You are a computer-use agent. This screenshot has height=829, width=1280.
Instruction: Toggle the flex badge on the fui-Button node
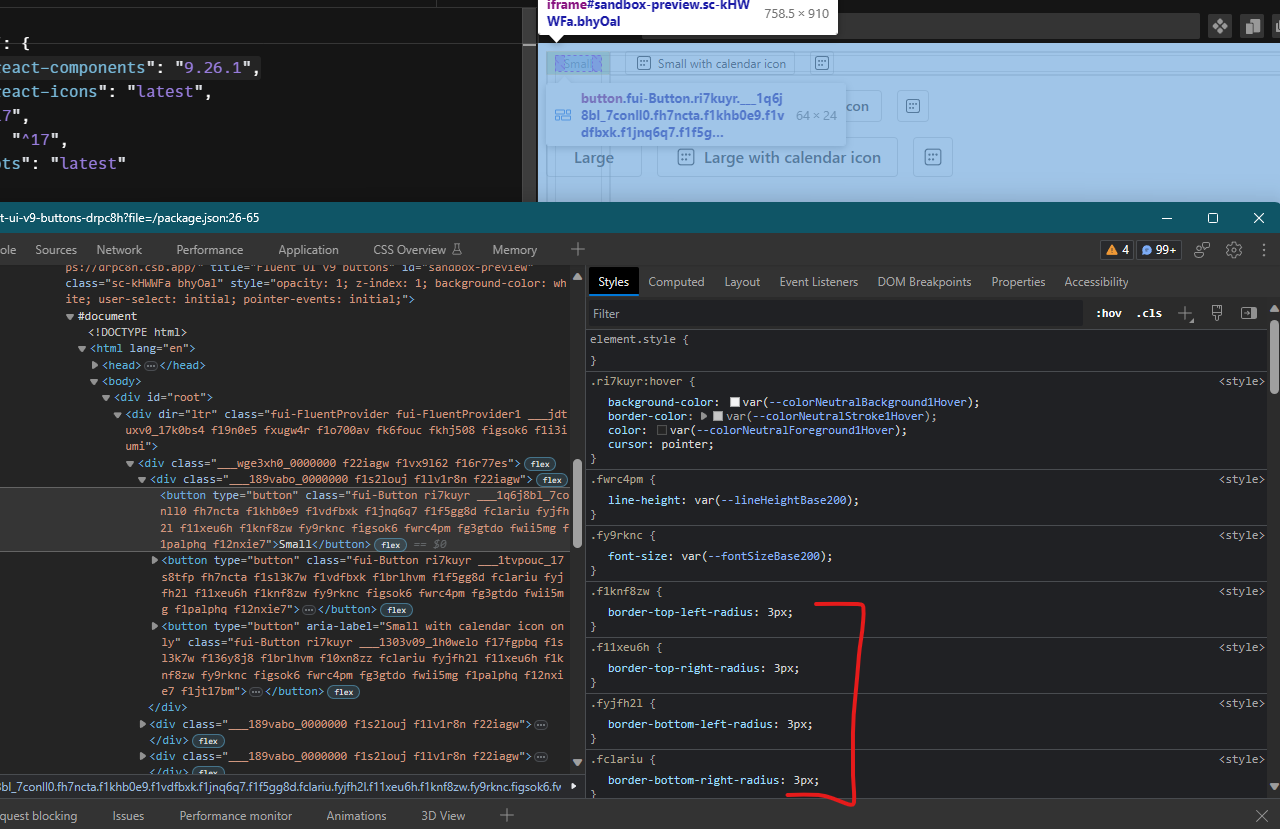pyautogui.click(x=390, y=544)
